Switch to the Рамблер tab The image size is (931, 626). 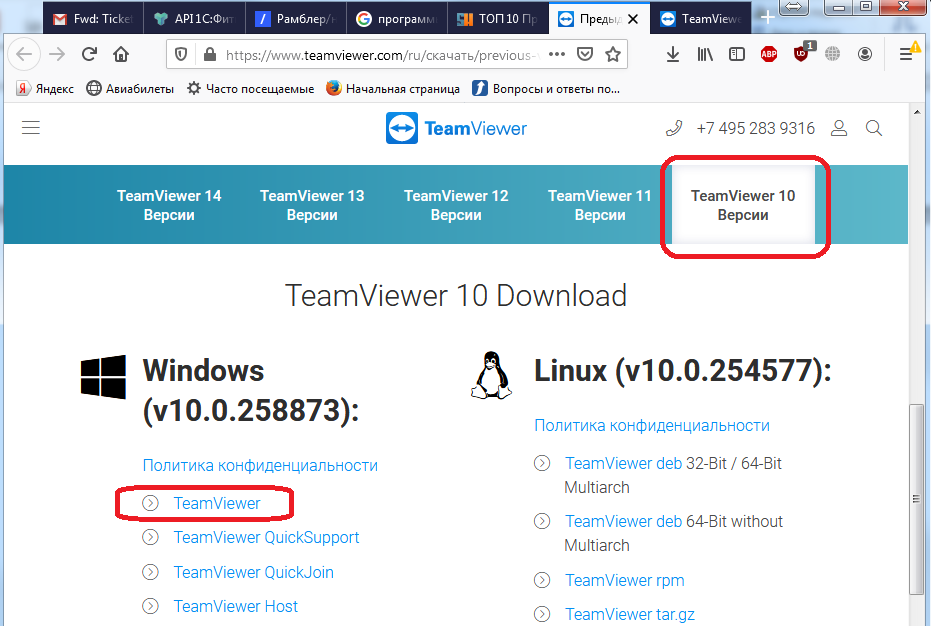pos(295,18)
